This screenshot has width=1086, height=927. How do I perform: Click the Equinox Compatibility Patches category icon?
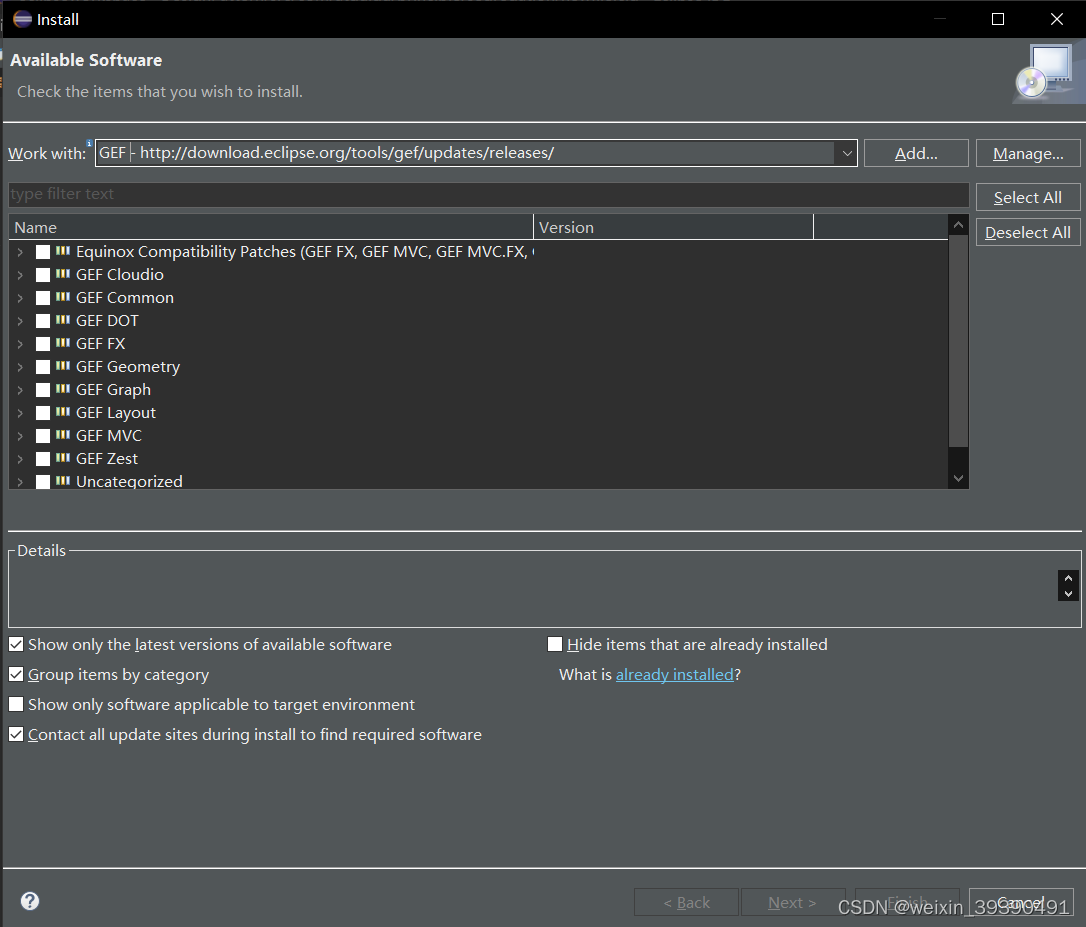[x=63, y=251]
